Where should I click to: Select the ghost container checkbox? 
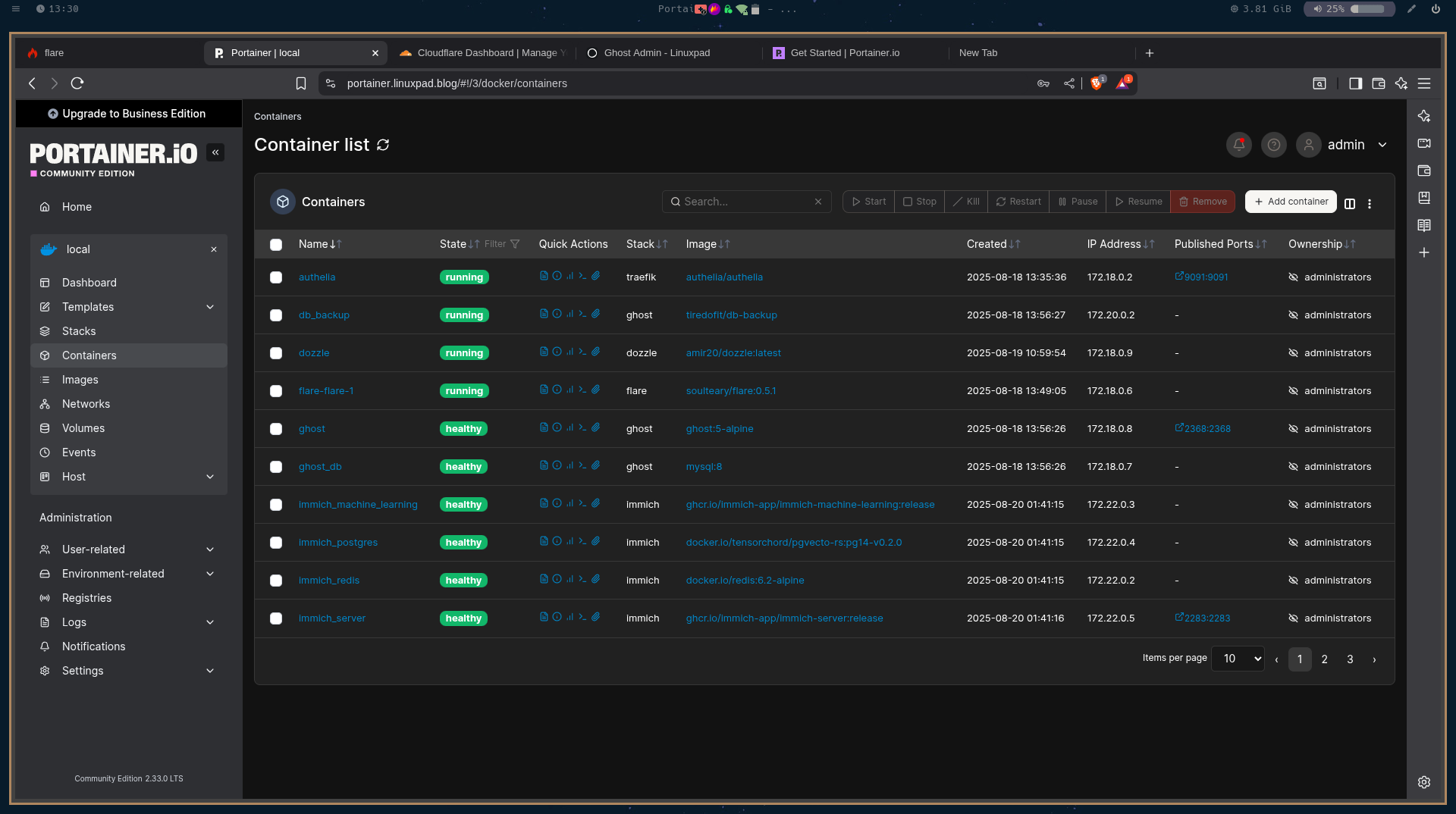tap(276, 429)
